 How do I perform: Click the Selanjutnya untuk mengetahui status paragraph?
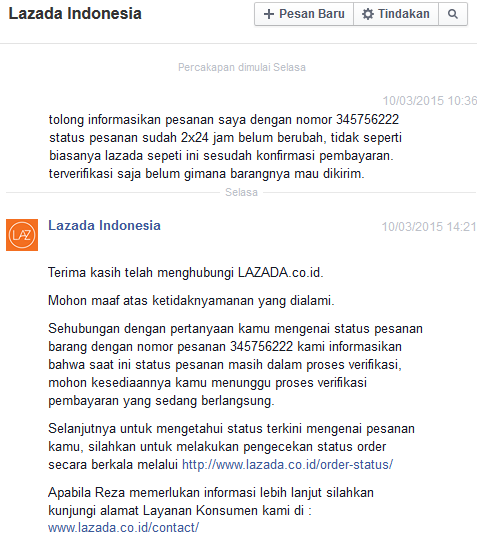[x=231, y=447]
